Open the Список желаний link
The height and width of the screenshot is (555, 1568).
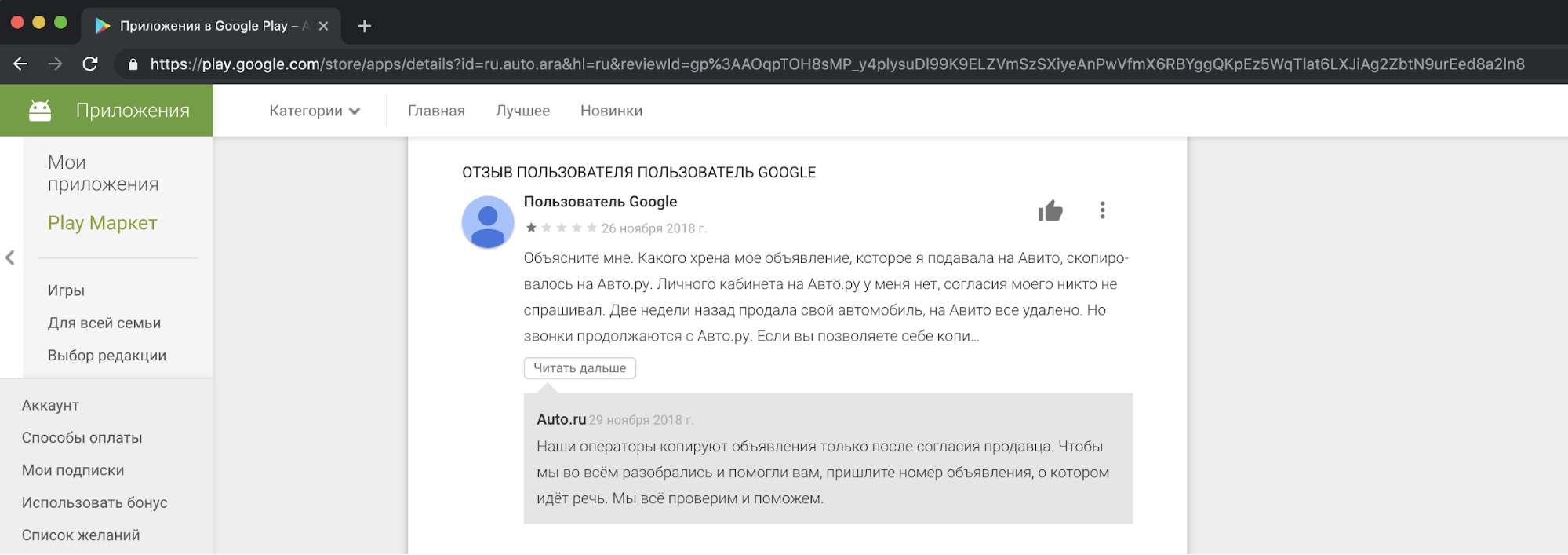pos(81,535)
